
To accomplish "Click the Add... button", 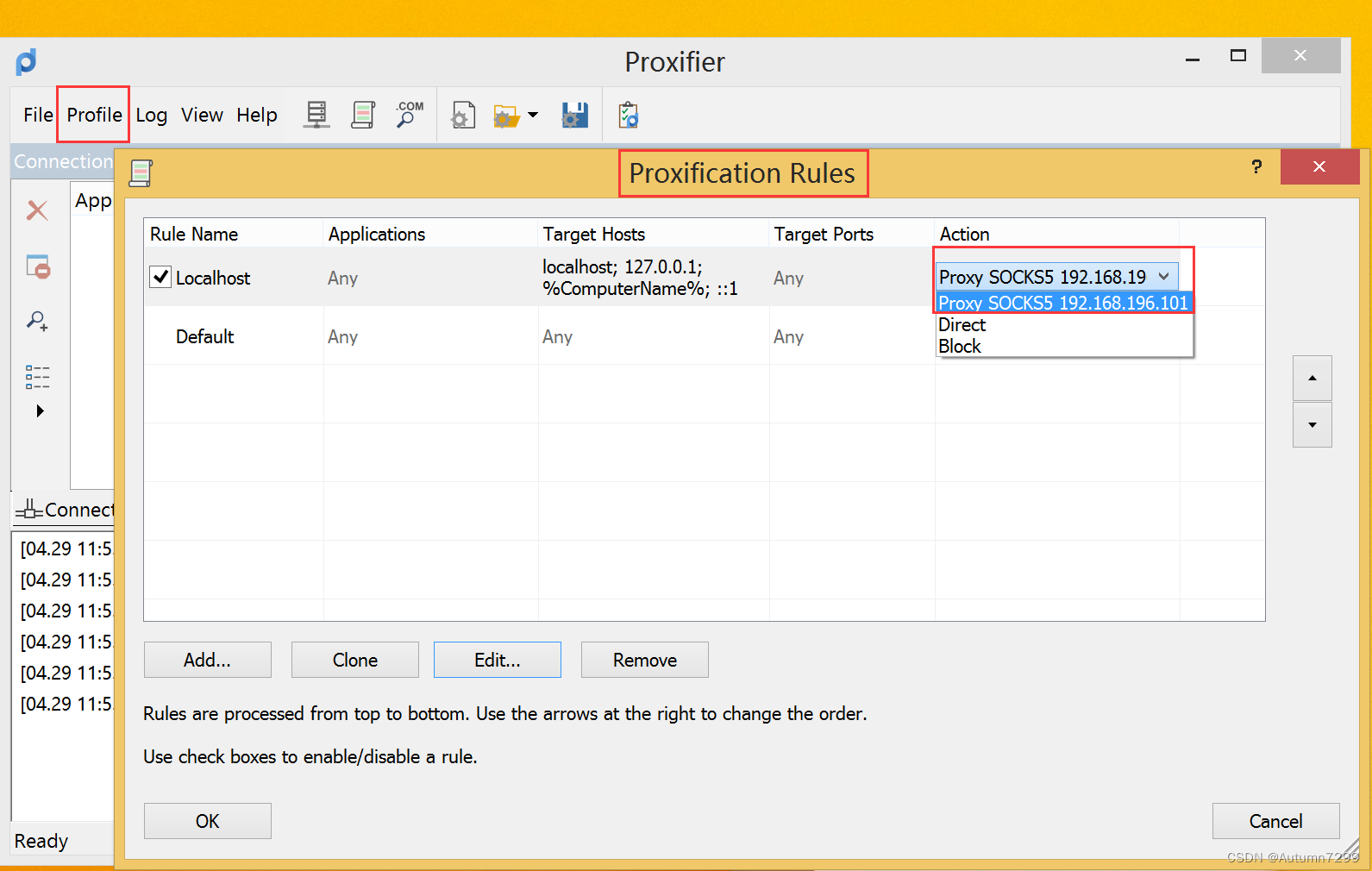I will tap(208, 660).
